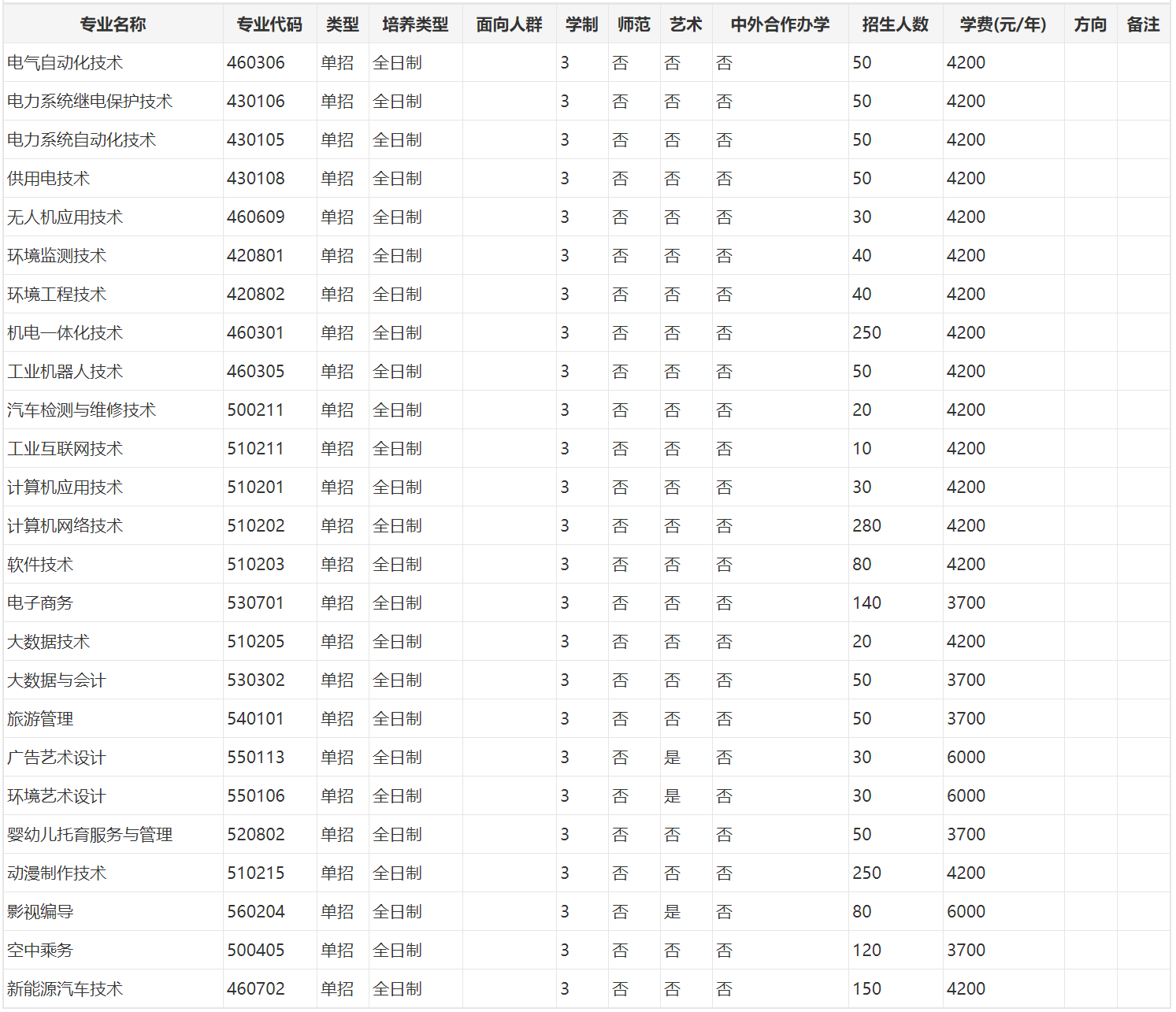Select the 环境艺术设计 major name

pos(57,795)
